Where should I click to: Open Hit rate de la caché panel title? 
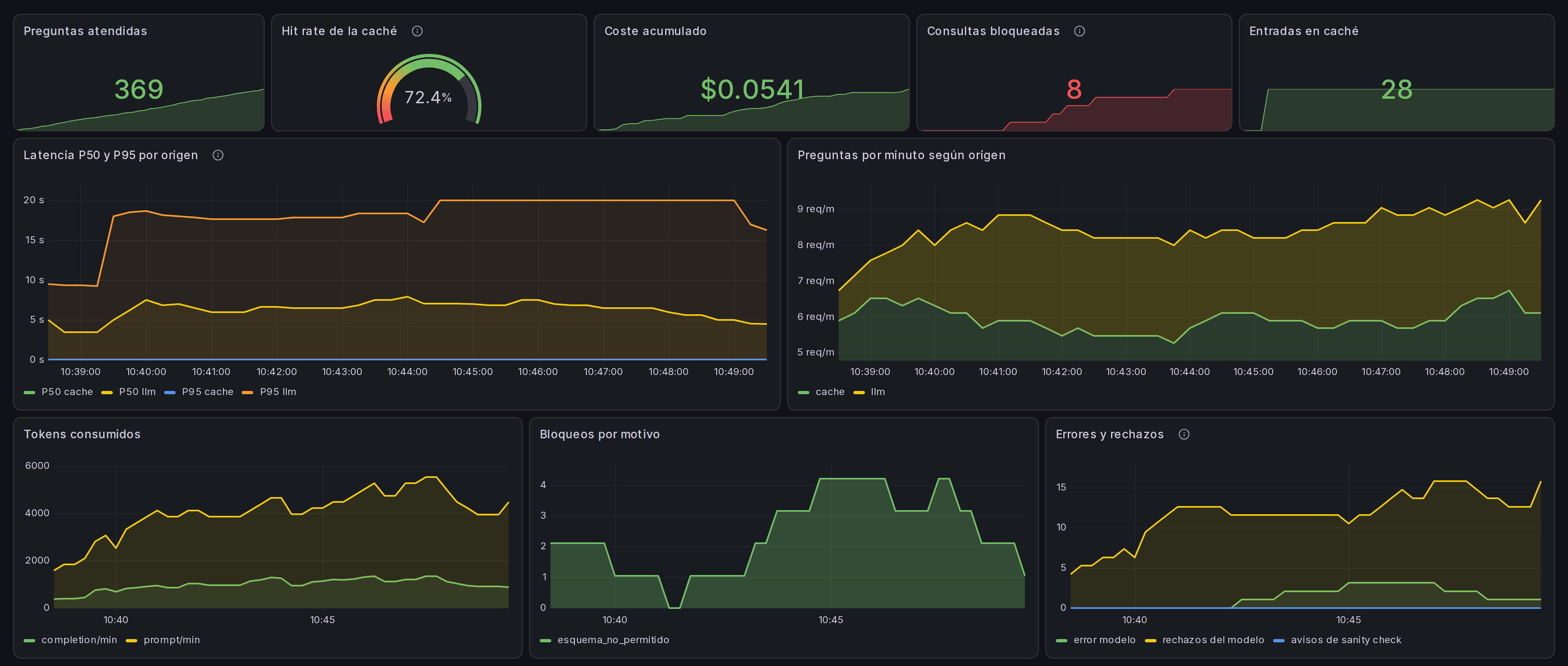pyautogui.click(x=339, y=31)
